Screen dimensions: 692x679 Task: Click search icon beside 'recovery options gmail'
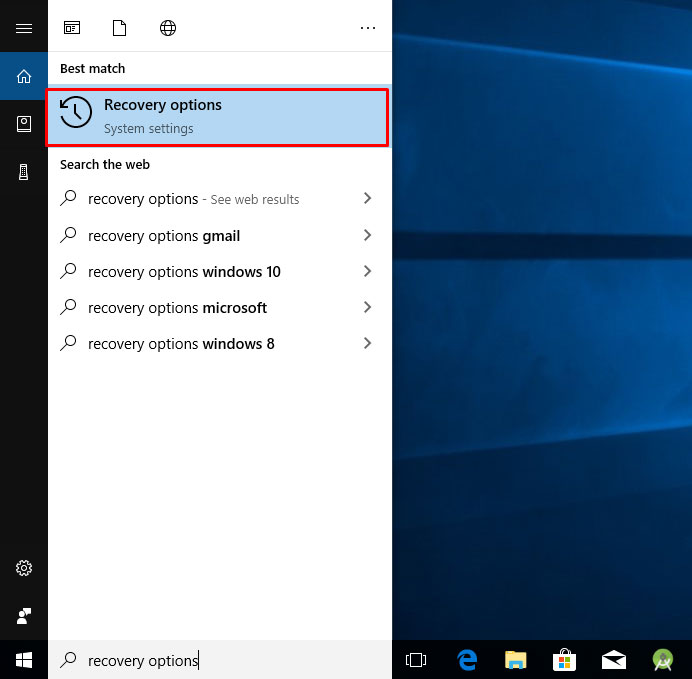68,235
